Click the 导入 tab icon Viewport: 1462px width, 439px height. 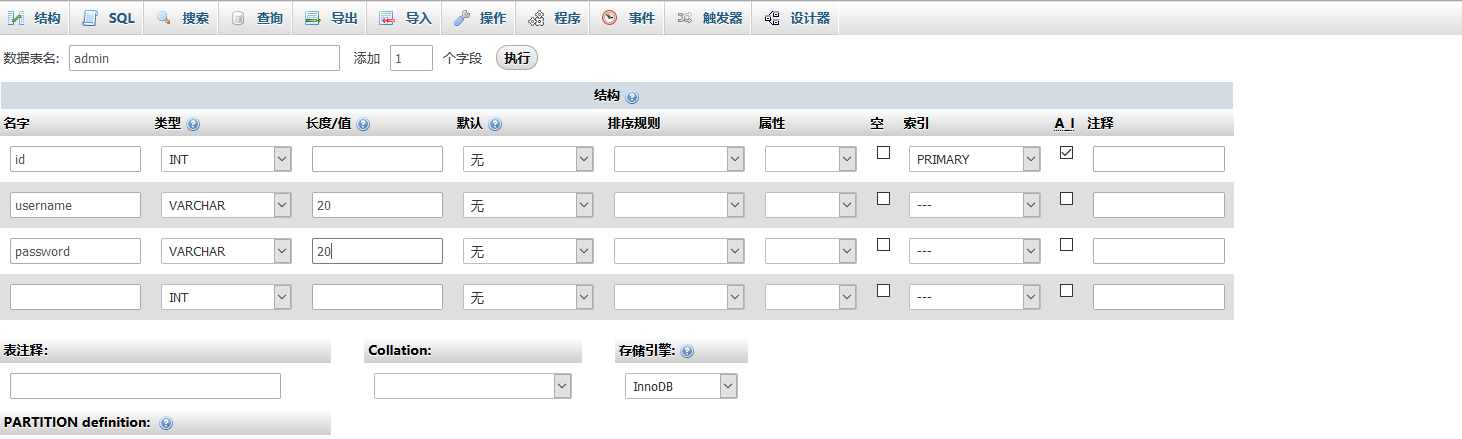click(387, 18)
